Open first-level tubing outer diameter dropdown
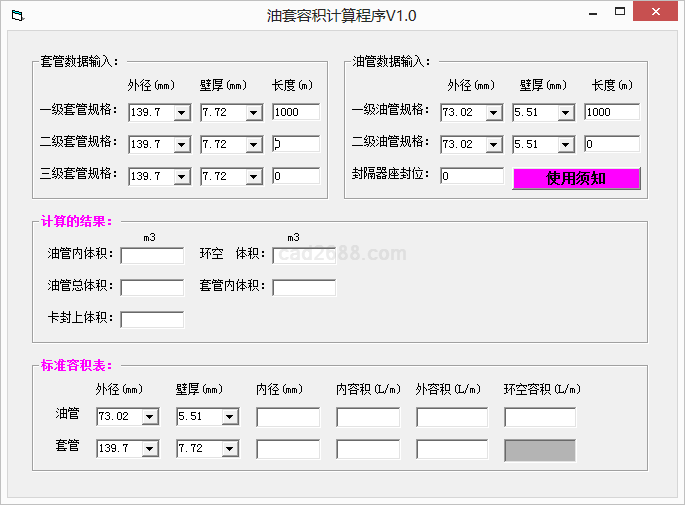685x505 pixels. tap(493, 113)
